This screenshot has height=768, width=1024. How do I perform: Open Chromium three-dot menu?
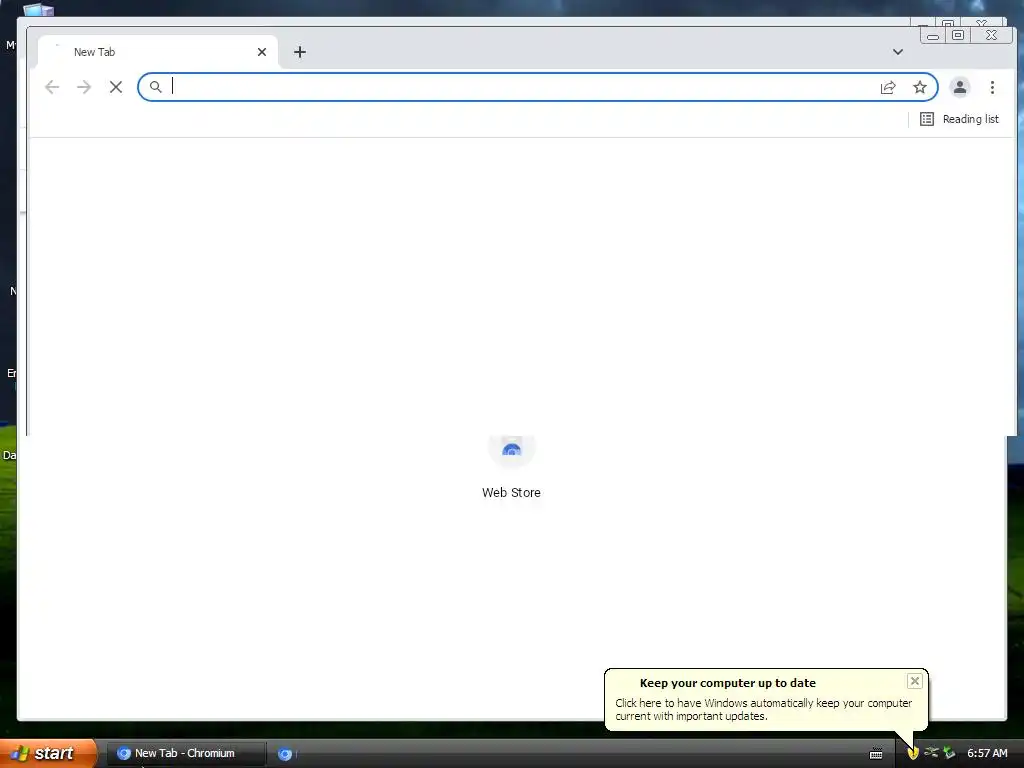coord(992,88)
